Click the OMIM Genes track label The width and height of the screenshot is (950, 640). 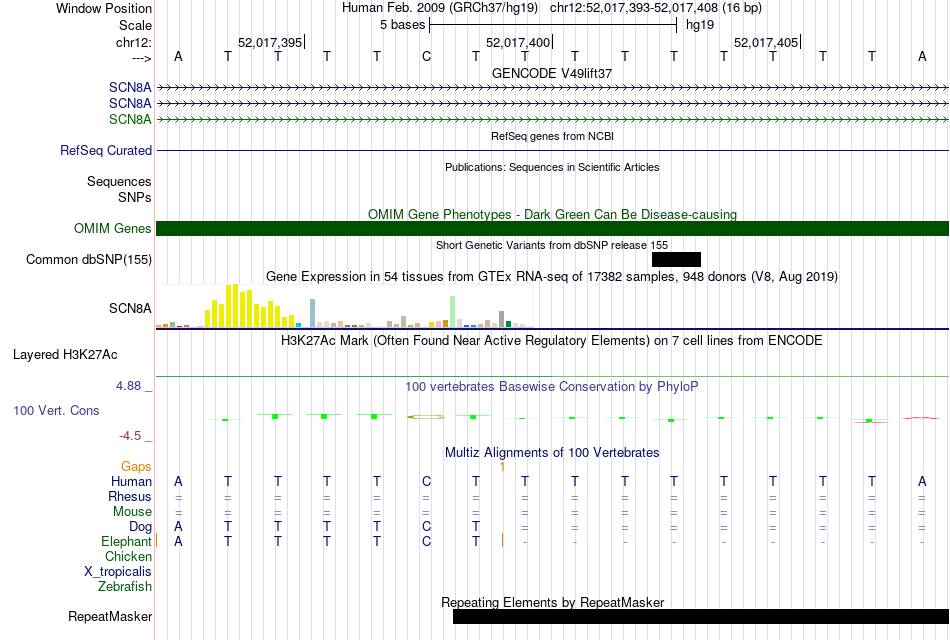(x=113, y=228)
